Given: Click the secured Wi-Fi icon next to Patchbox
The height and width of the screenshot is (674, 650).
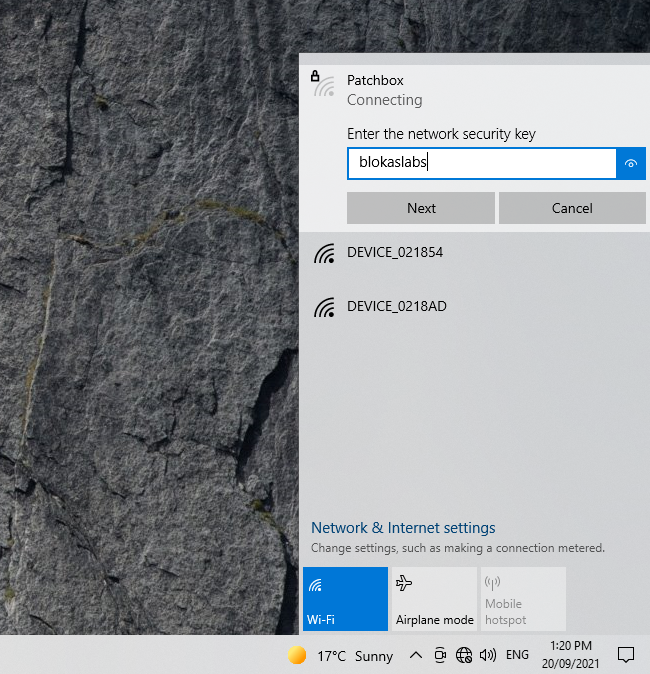Looking at the screenshot, I should (x=323, y=84).
